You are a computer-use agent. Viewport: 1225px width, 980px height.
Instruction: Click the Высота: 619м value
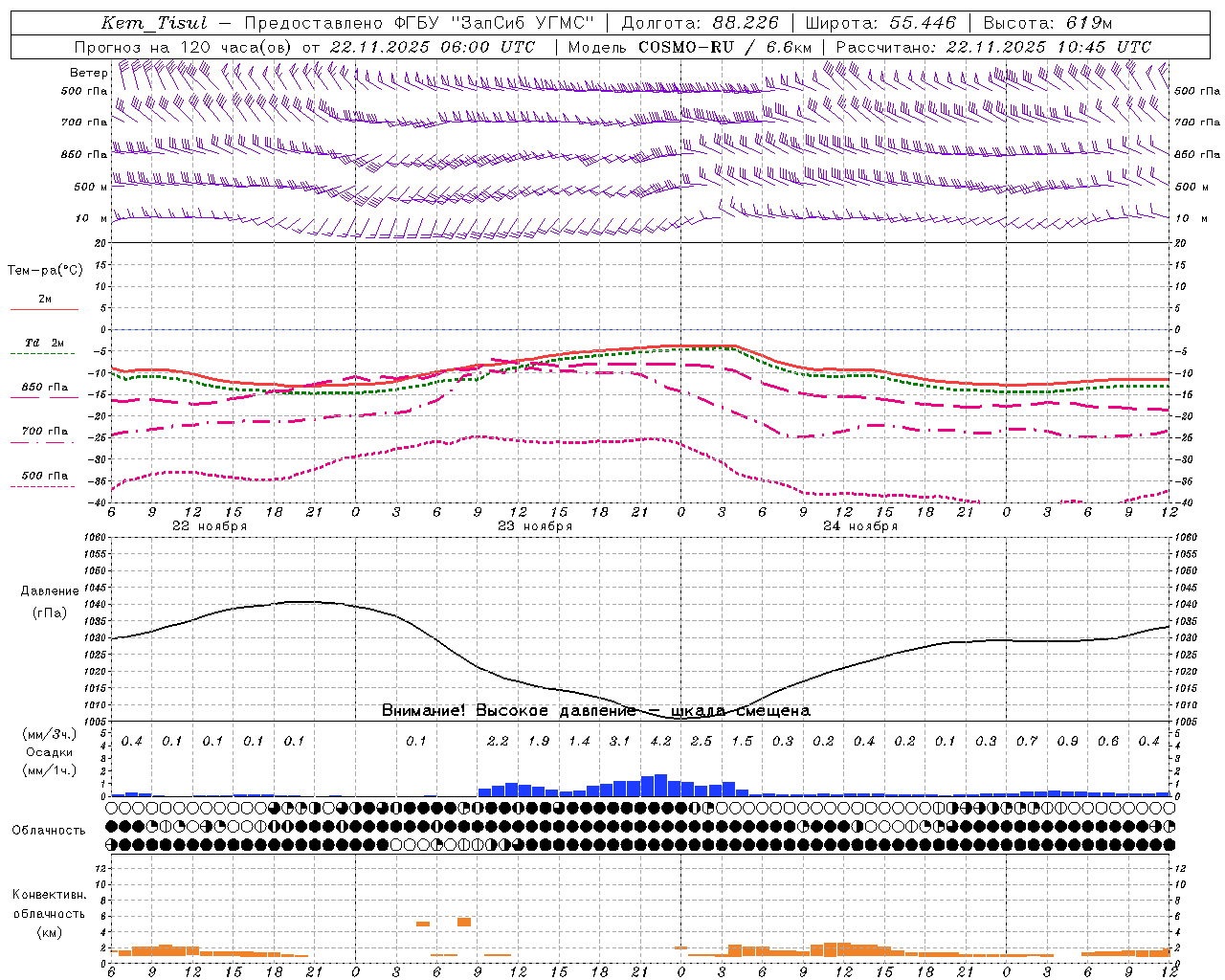tap(1048, 23)
